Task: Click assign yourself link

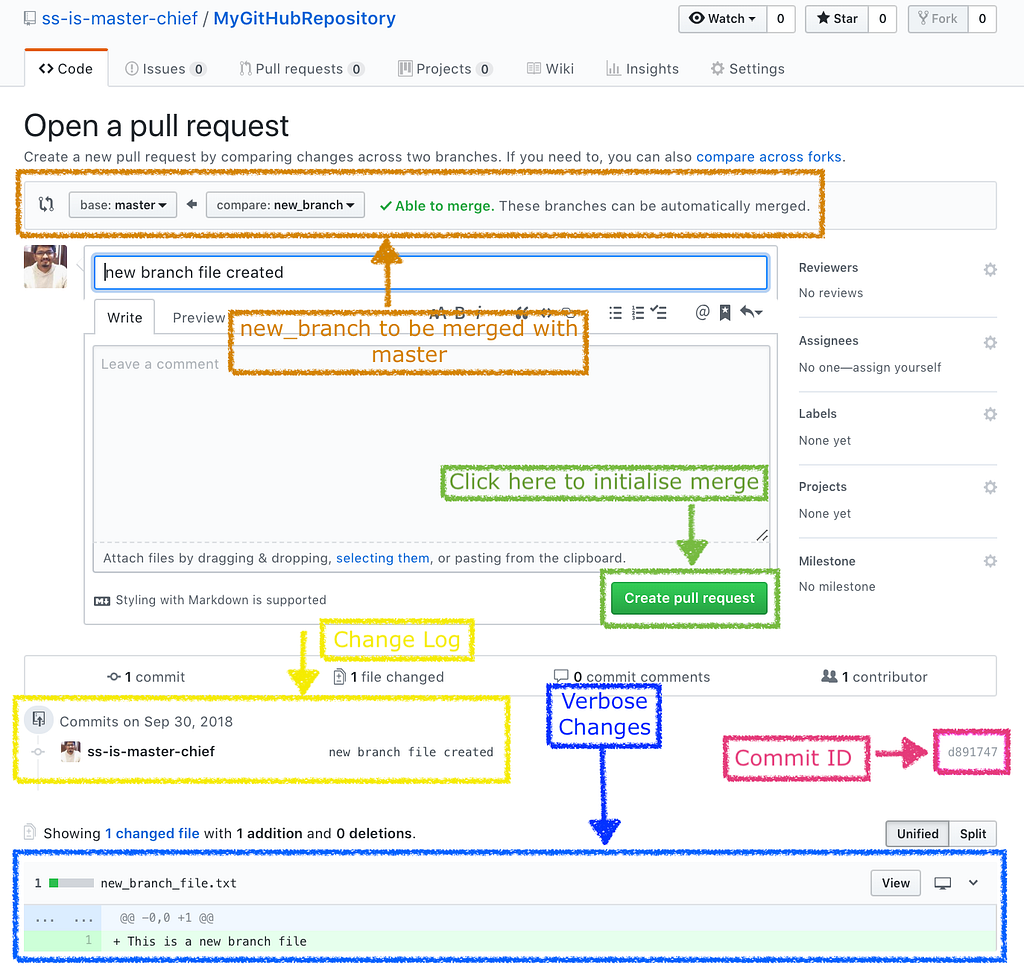Action: click(x=897, y=368)
